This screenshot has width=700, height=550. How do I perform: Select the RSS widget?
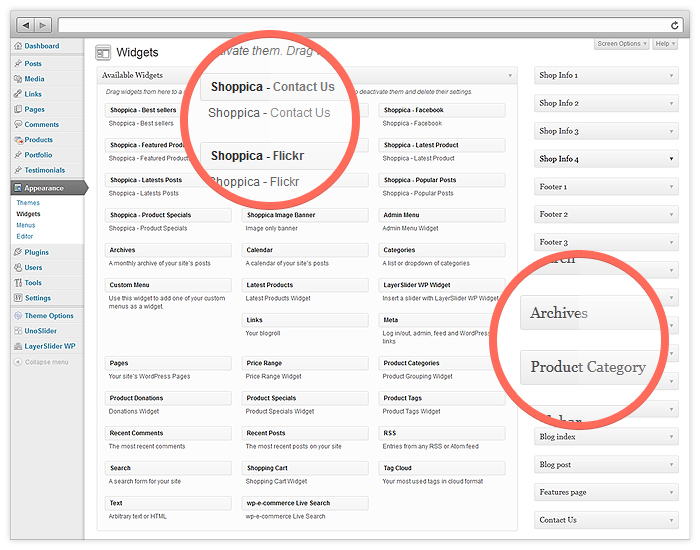coord(442,433)
